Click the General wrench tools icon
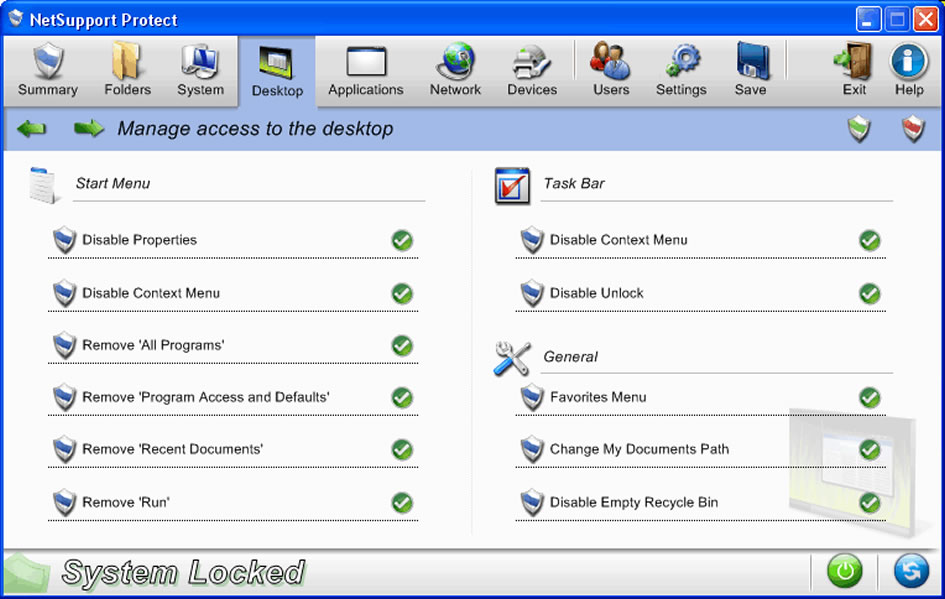The height and width of the screenshot is (599, 945). pos(512,359)
